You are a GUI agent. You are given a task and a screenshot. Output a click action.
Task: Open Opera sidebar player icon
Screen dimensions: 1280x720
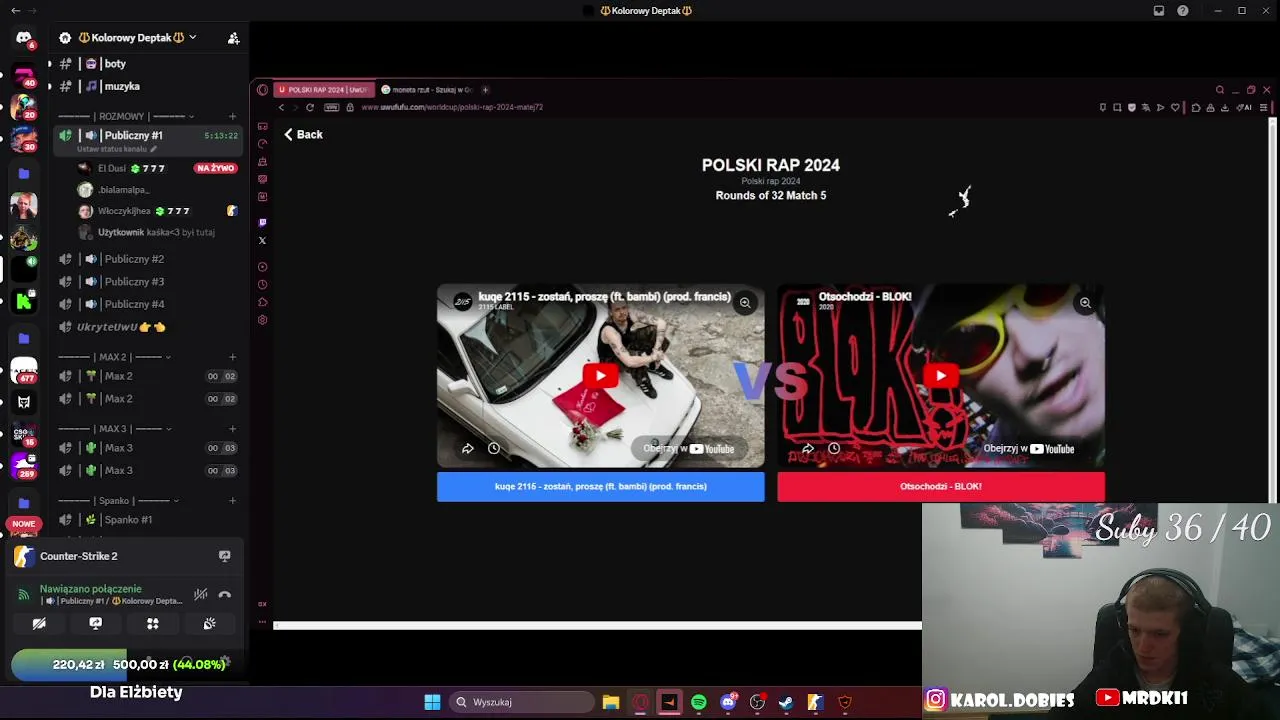pos(262,266)
